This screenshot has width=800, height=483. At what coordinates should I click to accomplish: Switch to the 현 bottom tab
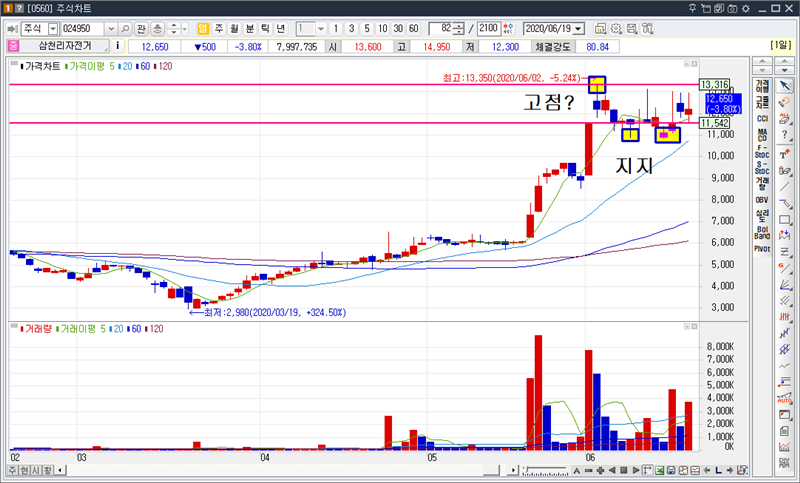point(24,470)
